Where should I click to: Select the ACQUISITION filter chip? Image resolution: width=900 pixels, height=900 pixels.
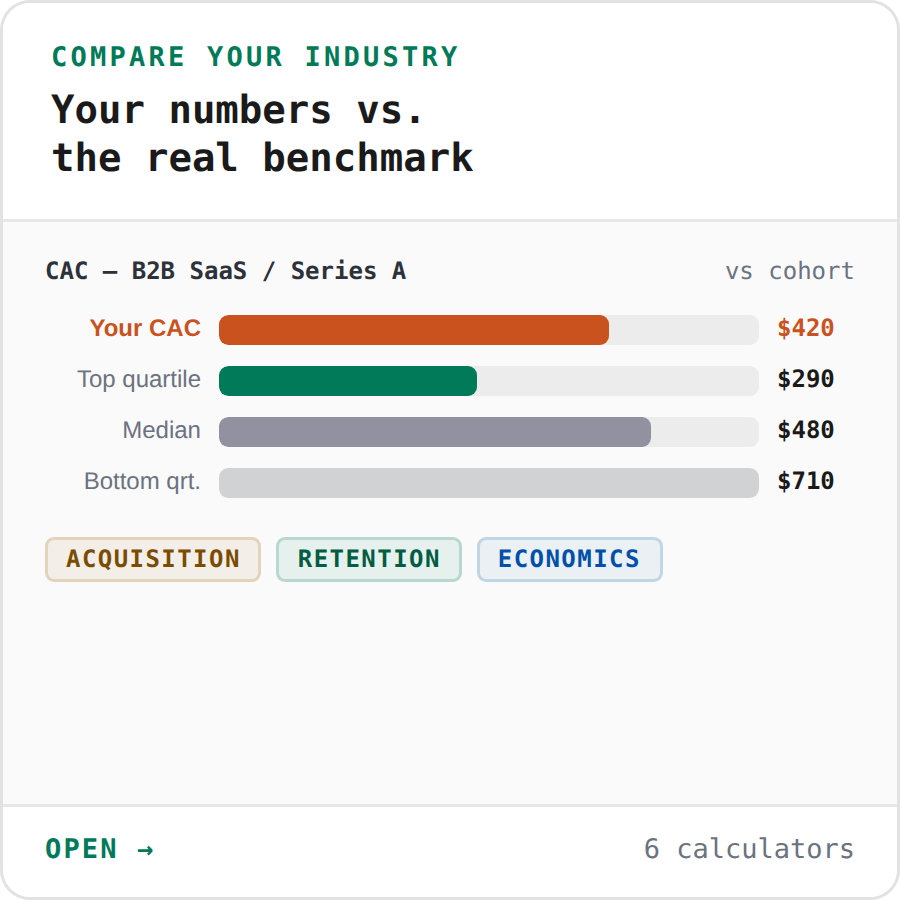click(x=152, y=559)
